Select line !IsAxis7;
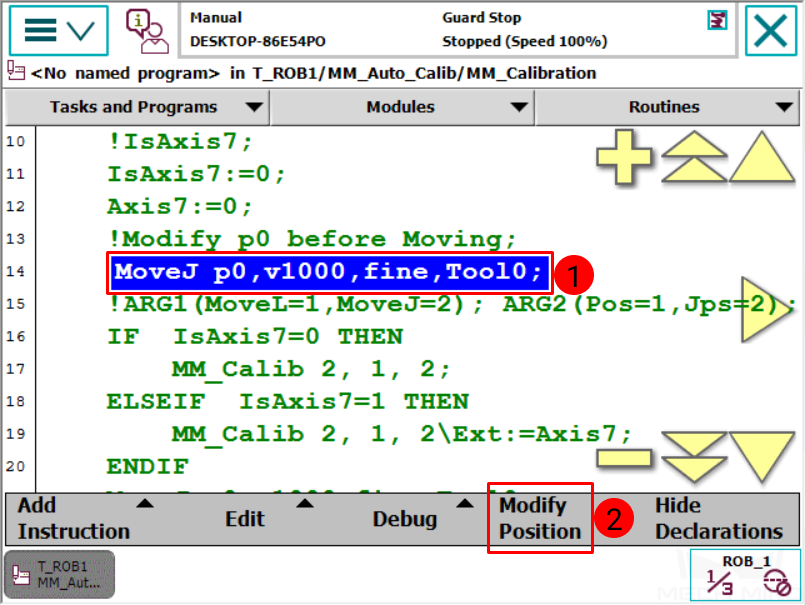 (180, 141)
